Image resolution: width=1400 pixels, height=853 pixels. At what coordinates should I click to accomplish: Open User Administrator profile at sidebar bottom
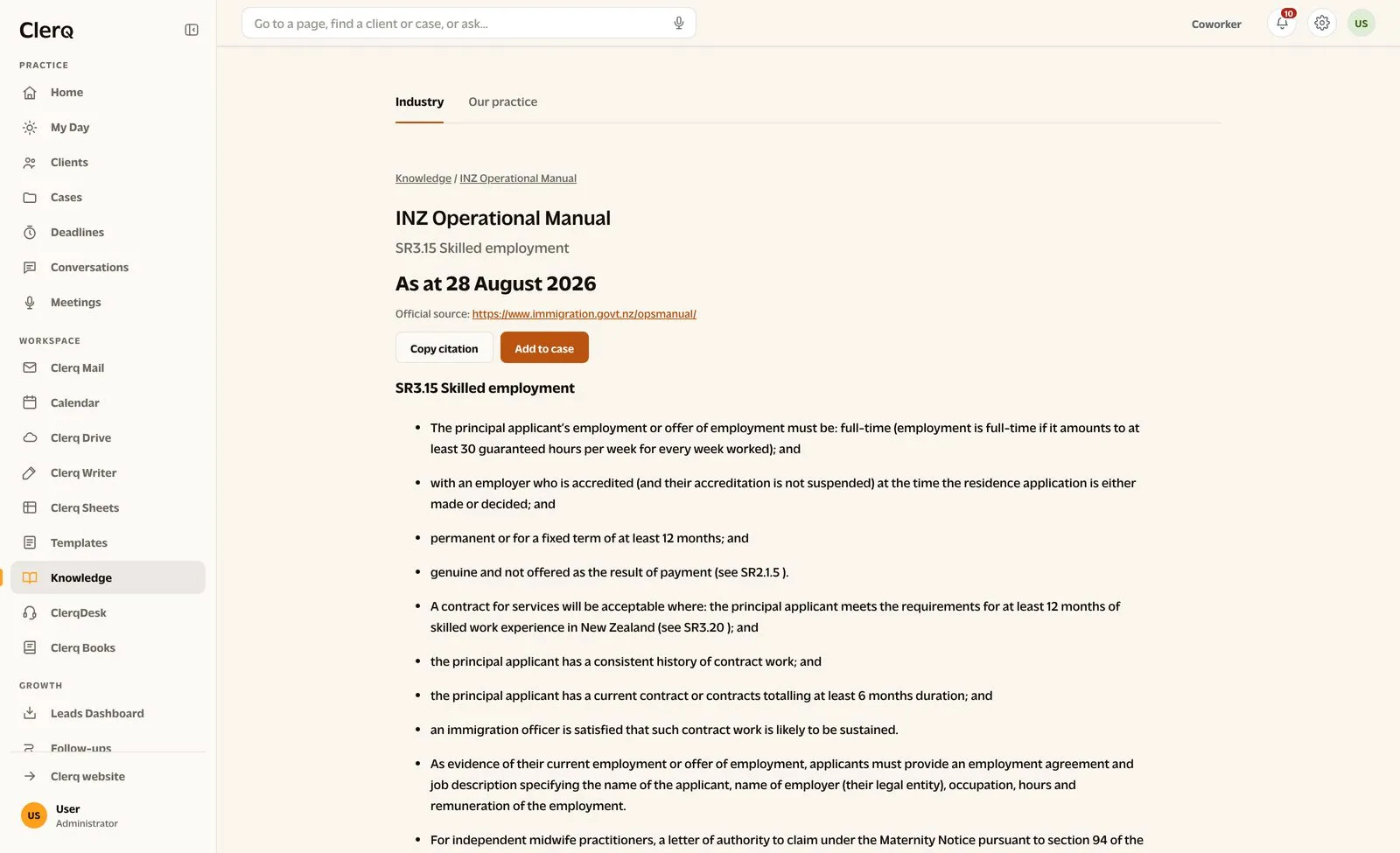tap(108, 816)
